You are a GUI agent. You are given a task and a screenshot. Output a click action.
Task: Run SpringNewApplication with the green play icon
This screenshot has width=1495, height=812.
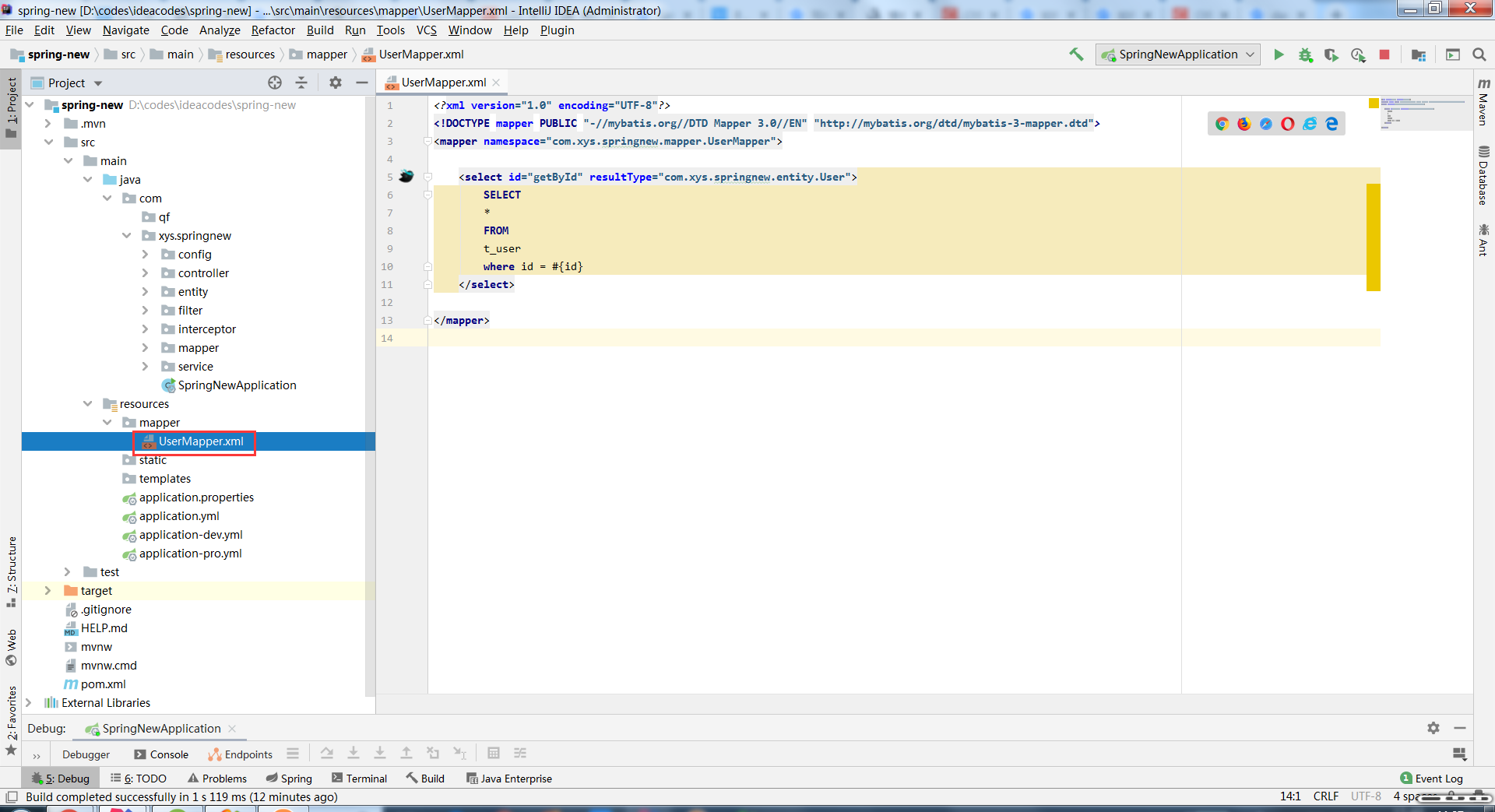point(1279,54)
